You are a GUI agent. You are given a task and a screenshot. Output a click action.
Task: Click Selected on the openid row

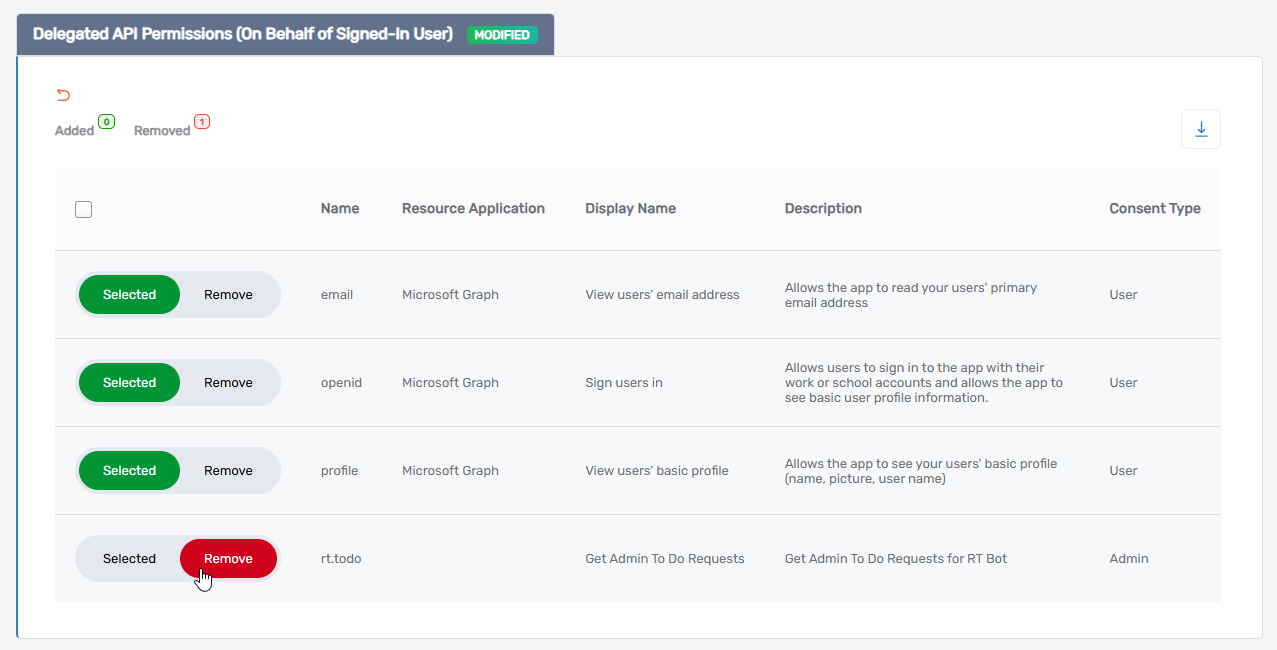point(129,382)
